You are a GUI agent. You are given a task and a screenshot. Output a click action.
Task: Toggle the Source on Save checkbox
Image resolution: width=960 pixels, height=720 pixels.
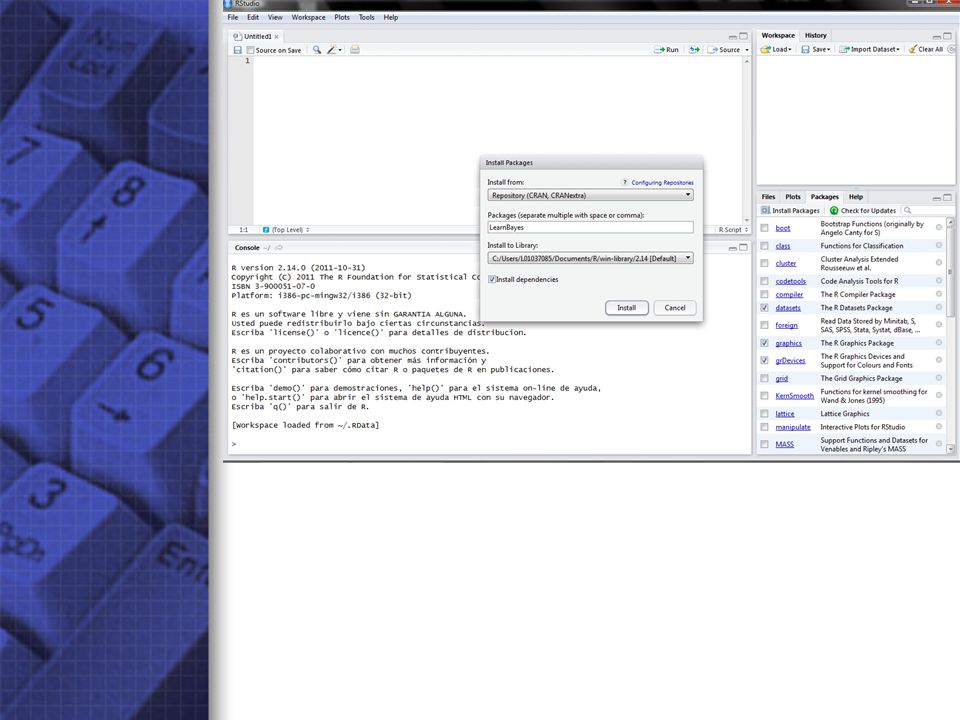[250, 50]
